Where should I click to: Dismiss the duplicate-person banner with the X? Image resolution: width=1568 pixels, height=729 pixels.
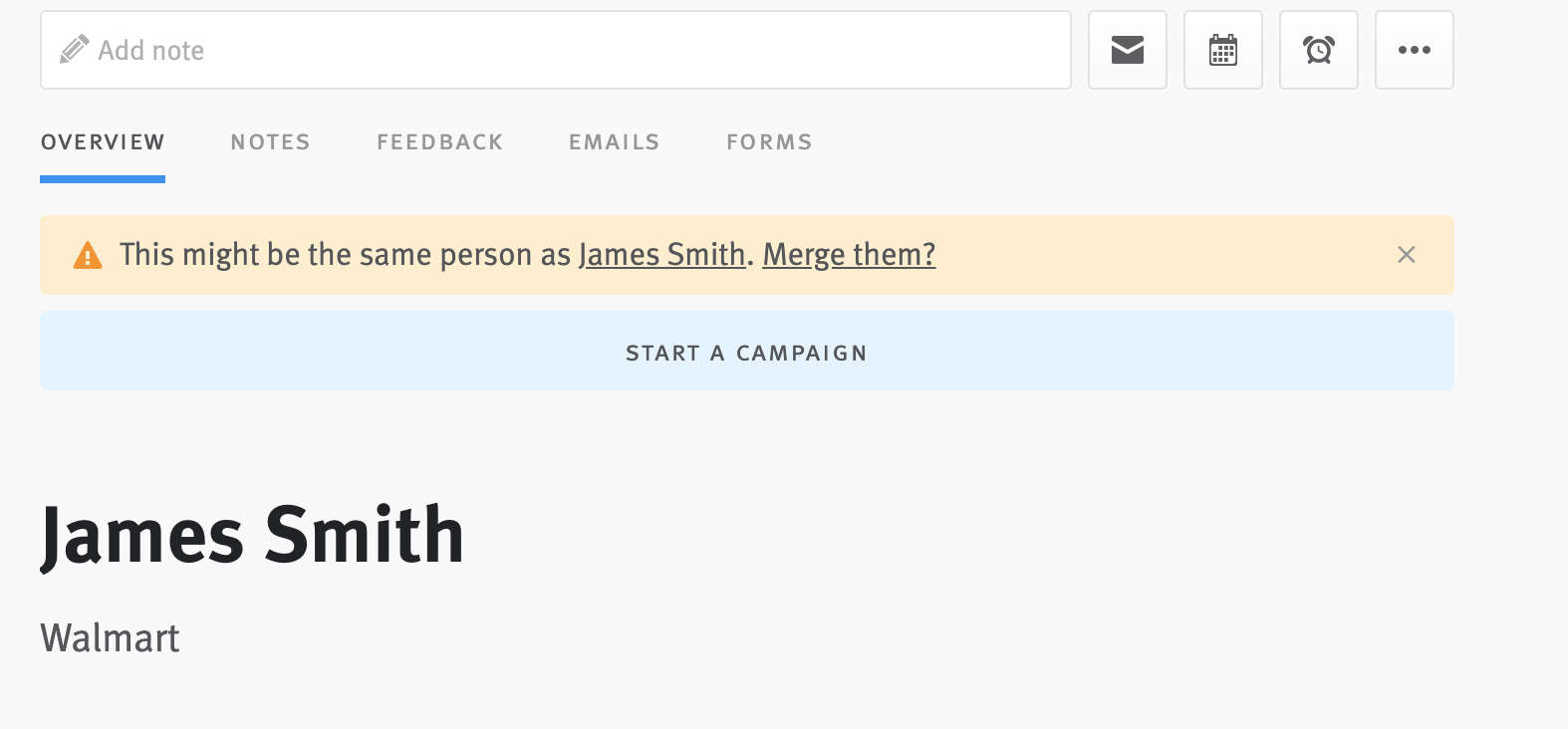point(1406,255)
